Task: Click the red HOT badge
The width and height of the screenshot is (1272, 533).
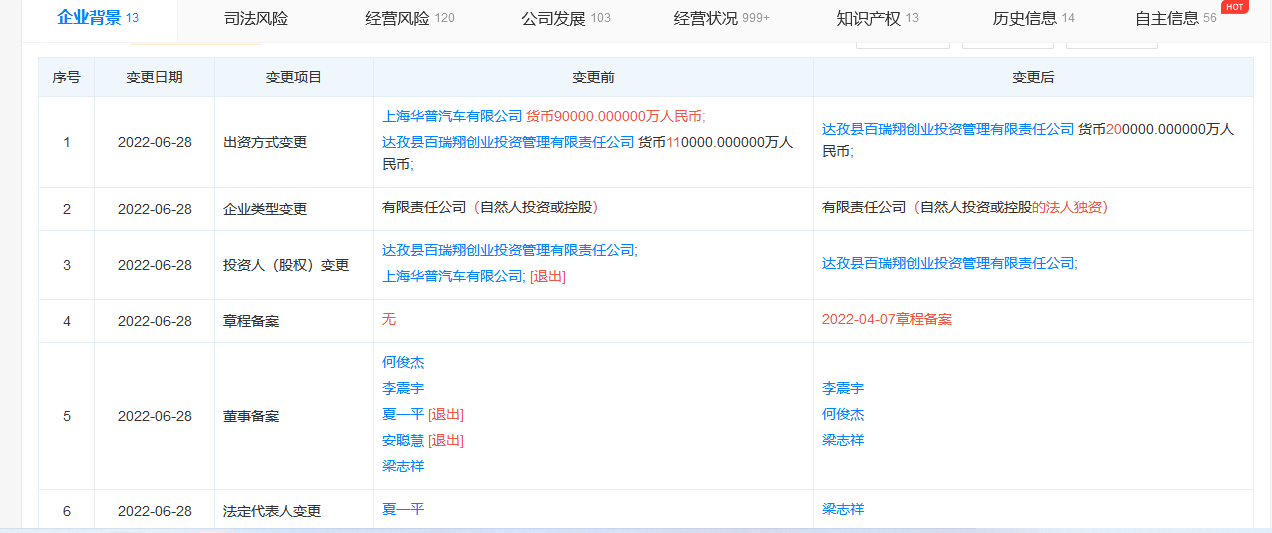Action: (1235, 7)
